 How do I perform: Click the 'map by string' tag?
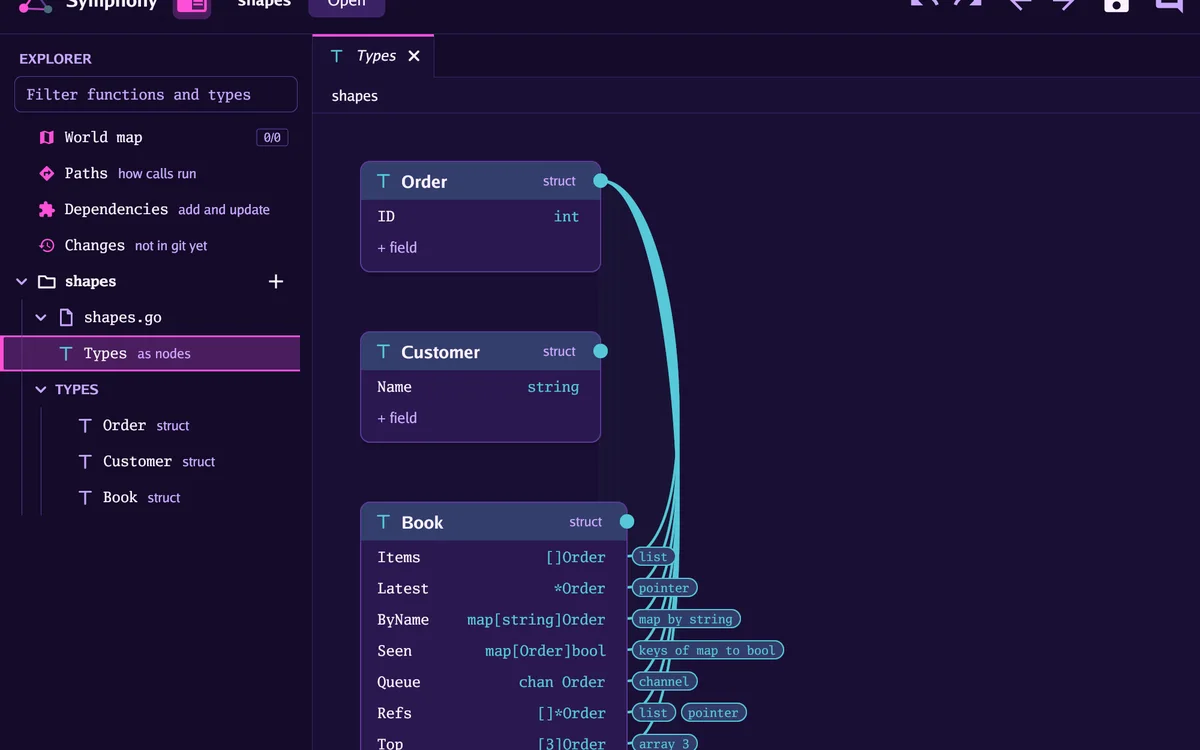(x=686, y=619)
